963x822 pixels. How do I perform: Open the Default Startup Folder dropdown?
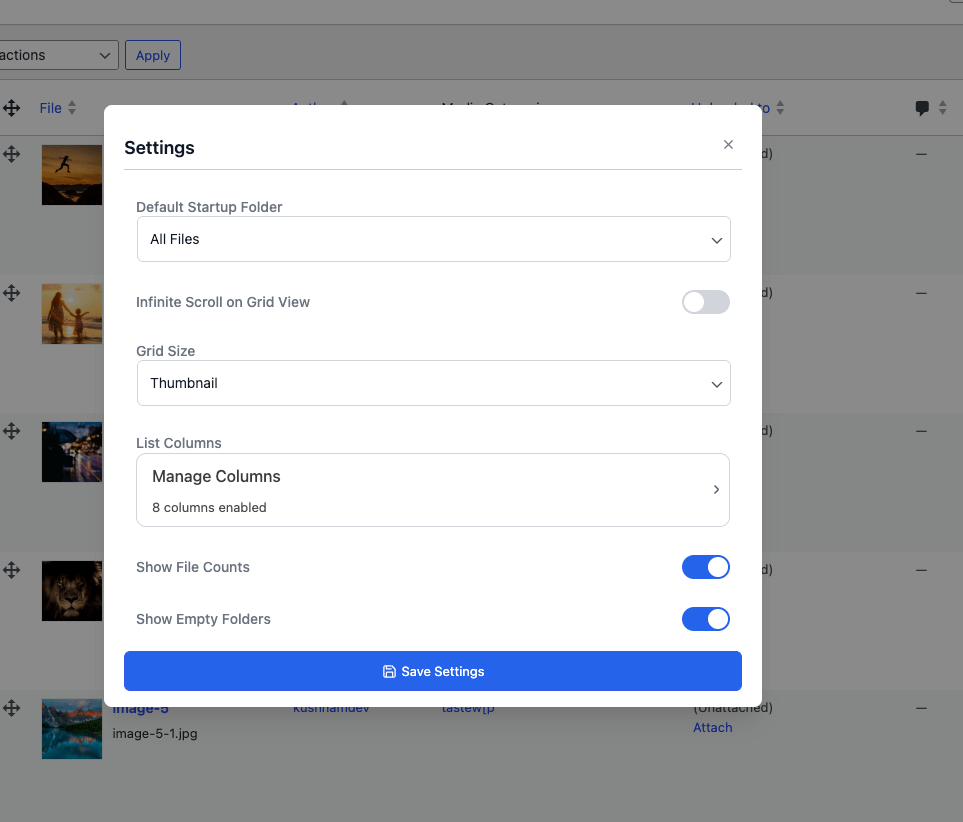pos(433,240)
